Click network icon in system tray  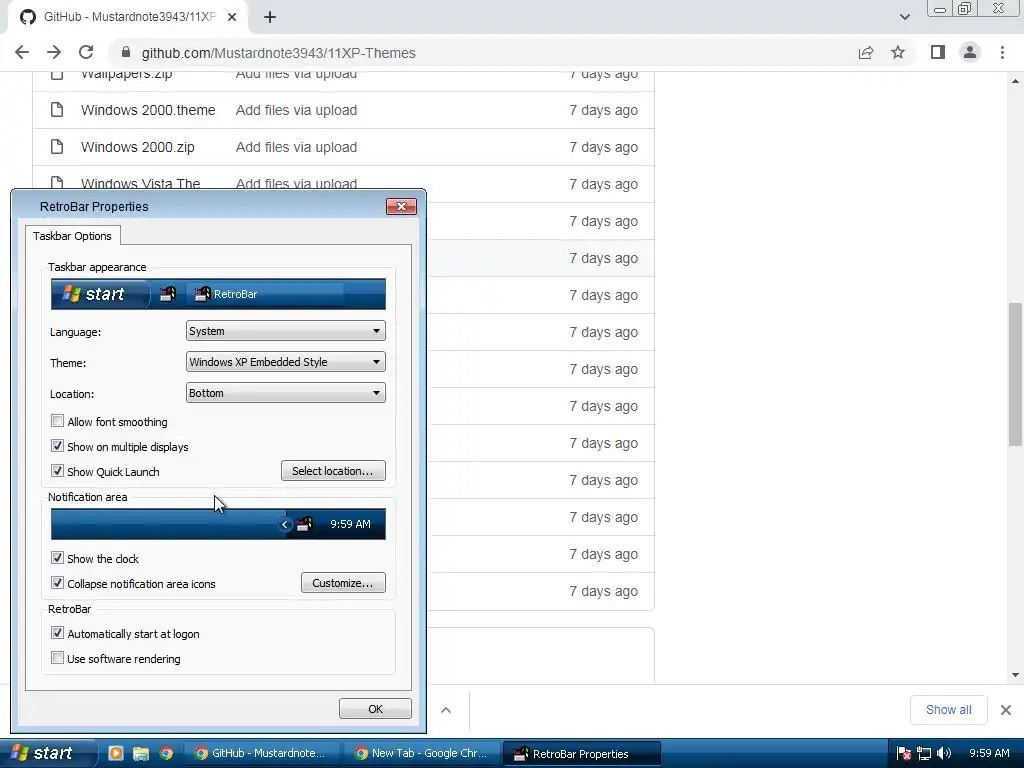tap(924, 754)
